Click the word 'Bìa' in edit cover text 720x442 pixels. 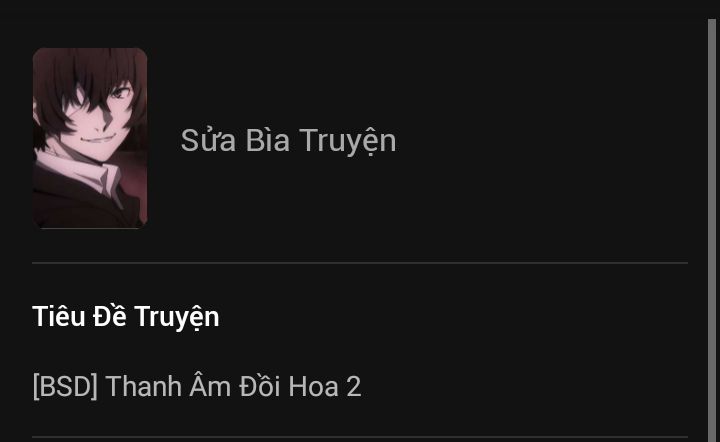click(267, 140)
